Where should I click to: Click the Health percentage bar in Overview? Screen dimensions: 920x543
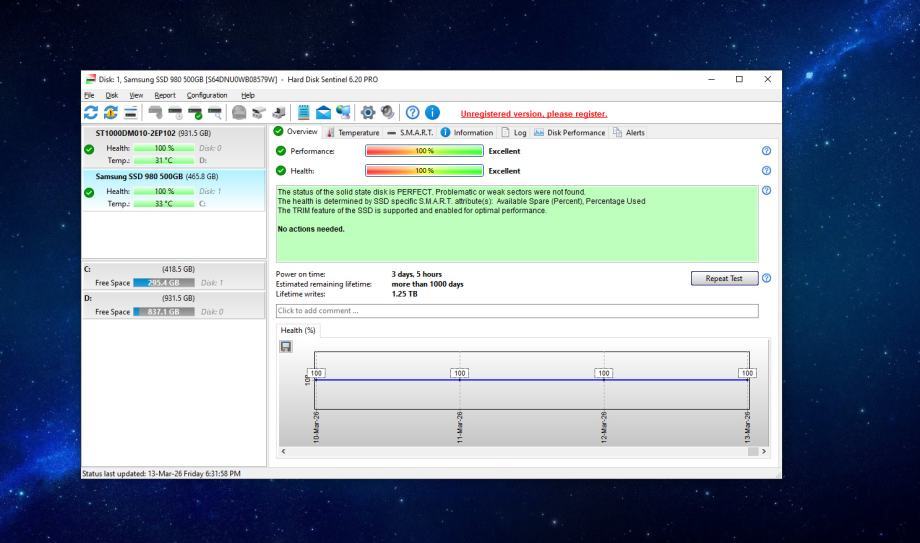click(424, 171)
